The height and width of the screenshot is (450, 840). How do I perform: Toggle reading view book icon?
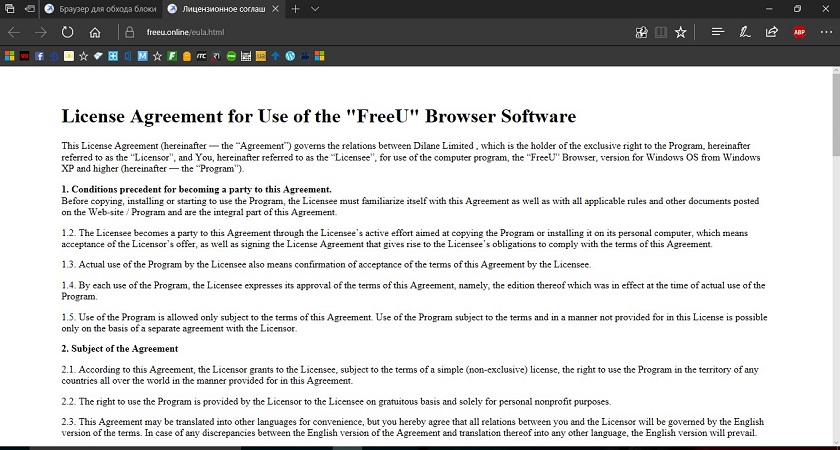(661, 33)
